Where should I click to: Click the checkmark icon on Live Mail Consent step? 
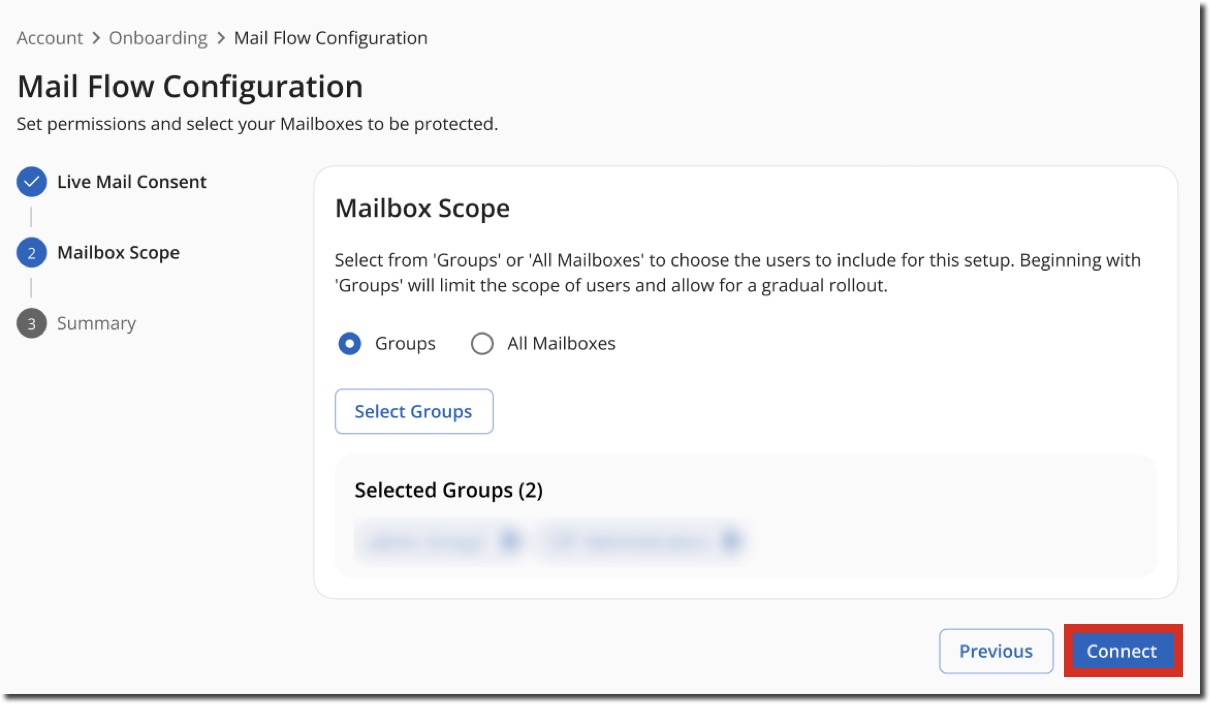30,181
